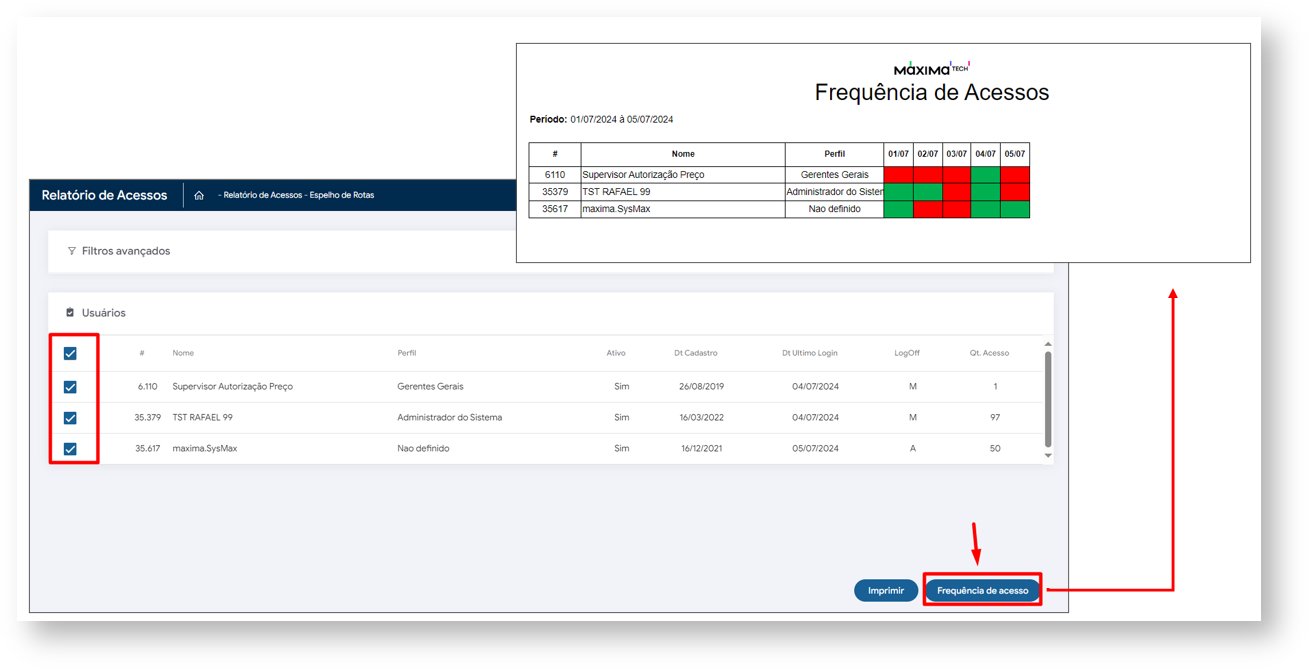Click the Frequência de acesso button

[x=982, y=591]
